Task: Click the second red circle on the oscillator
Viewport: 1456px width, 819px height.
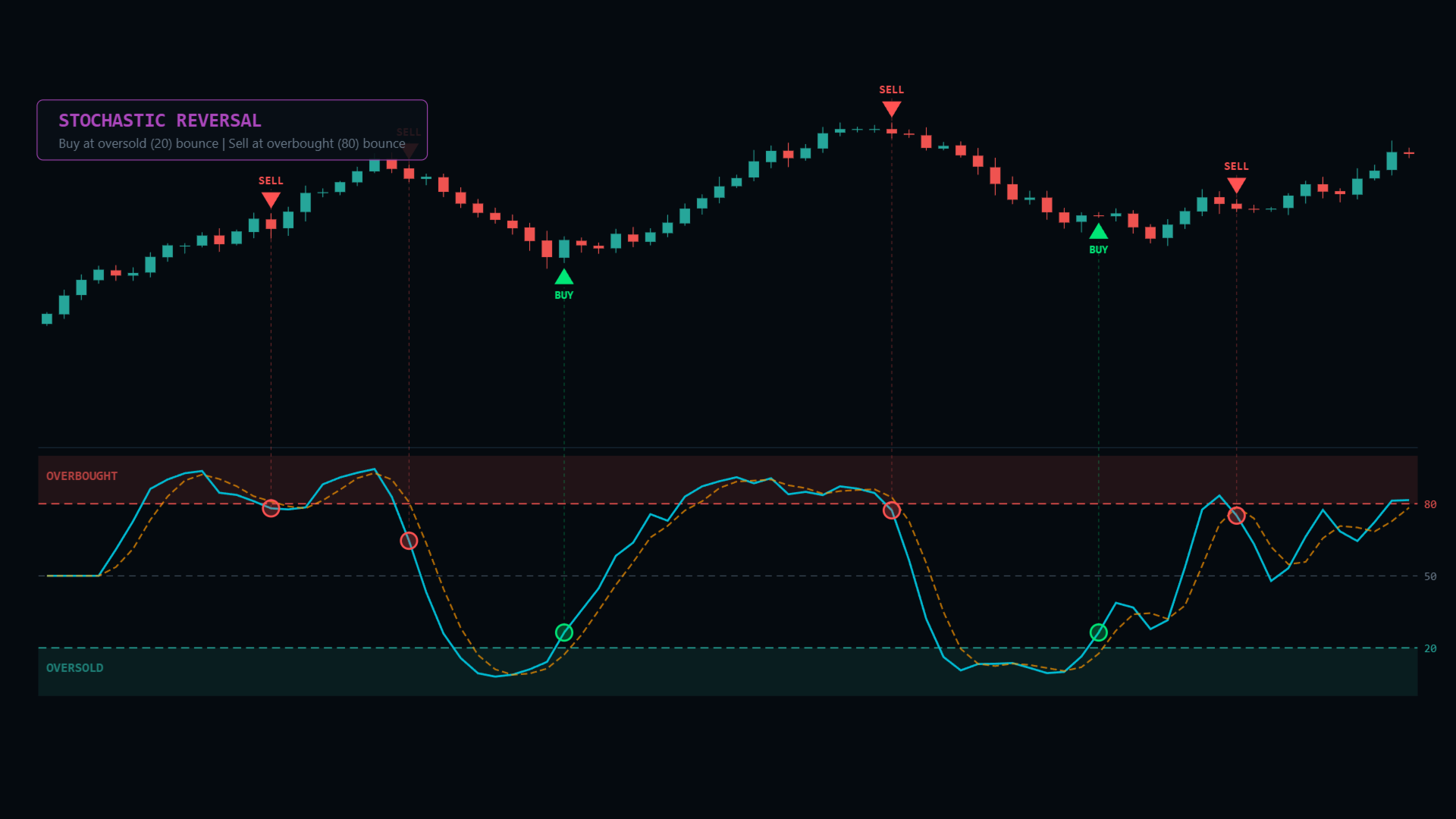Action: [x=409, y=541]
